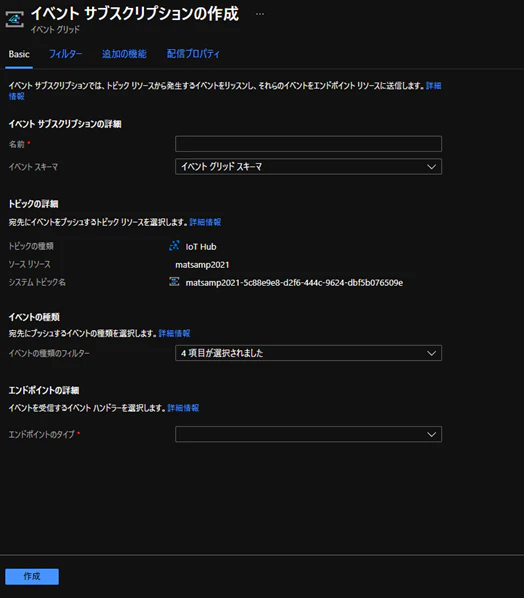Open the イベント スキーマ dropdown
Screen dimensions: 524x598
[309, 167]
